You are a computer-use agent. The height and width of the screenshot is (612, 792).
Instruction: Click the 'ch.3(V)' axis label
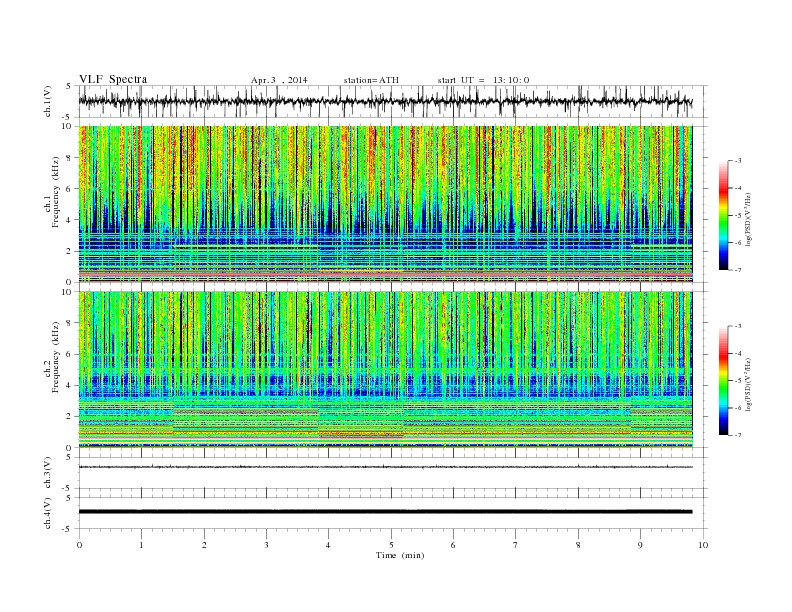[48, 472]
